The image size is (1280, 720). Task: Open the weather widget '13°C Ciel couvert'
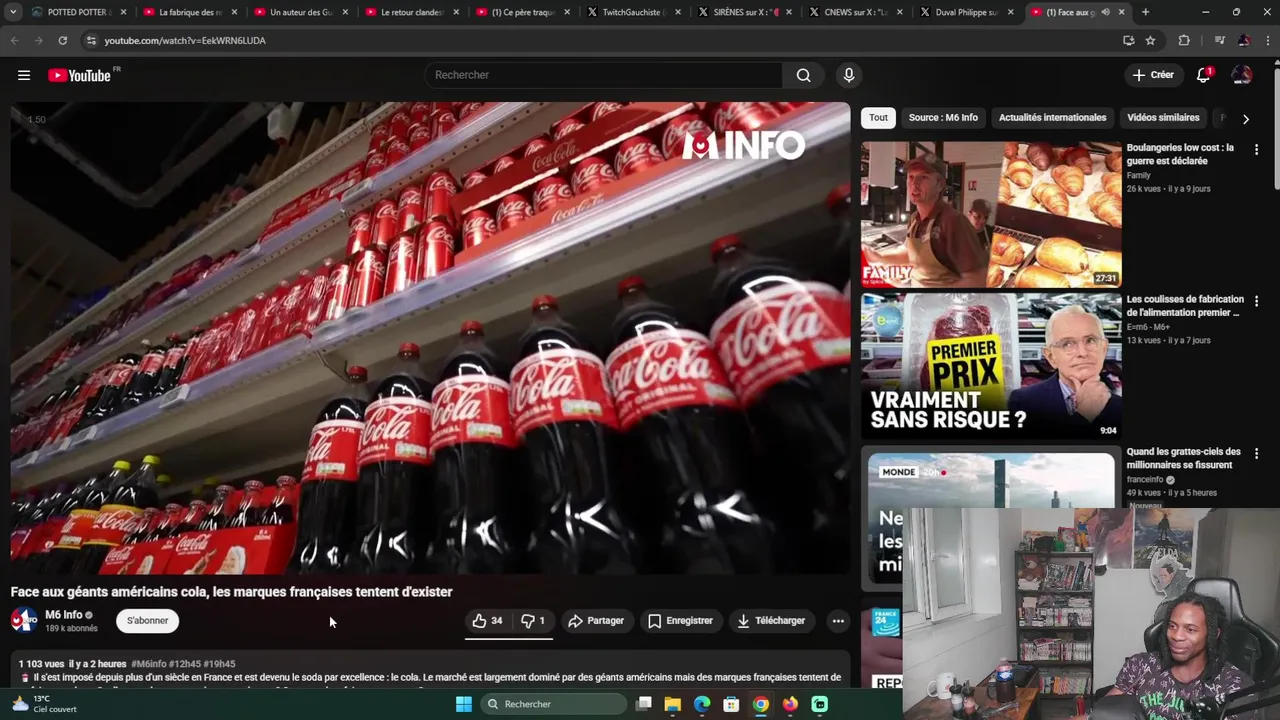44,704
